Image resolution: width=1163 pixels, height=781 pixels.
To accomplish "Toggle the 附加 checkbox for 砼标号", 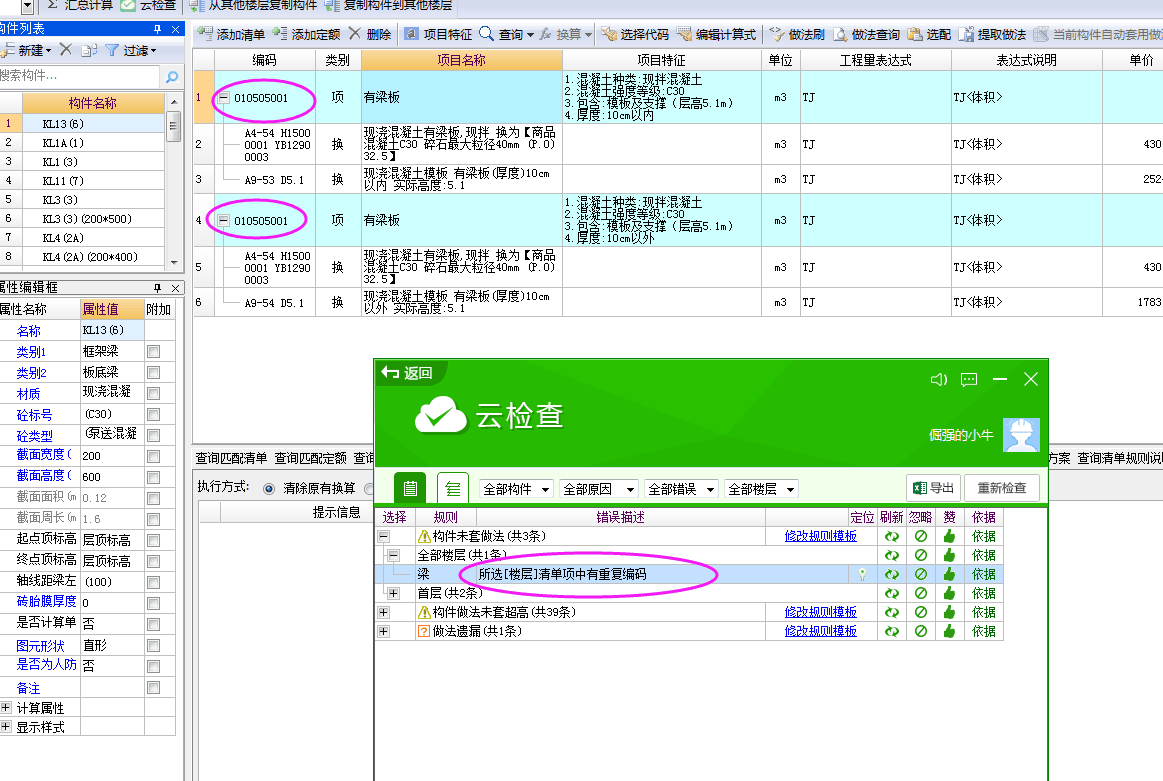I will tap(154, 415).
